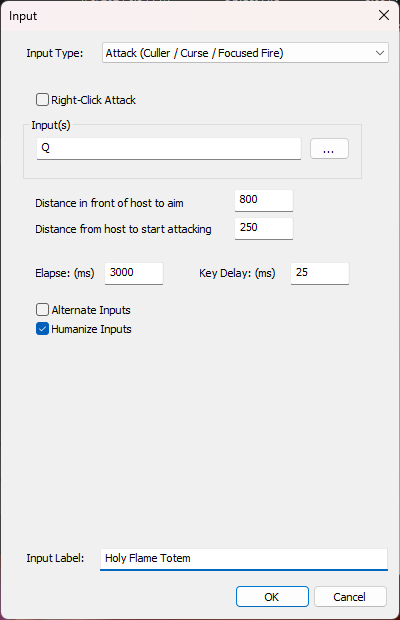Cancel the Input dialog
Screen dimensions: 400x620
tap(350, 596)
